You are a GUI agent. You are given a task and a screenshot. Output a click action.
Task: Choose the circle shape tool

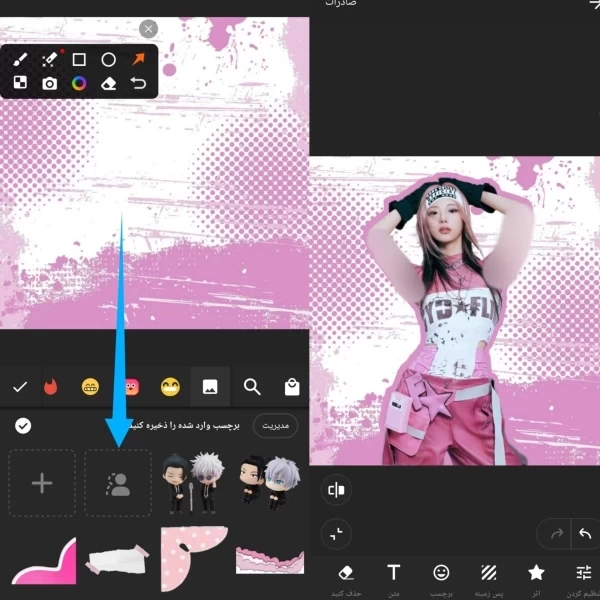(x=109, y=60)
